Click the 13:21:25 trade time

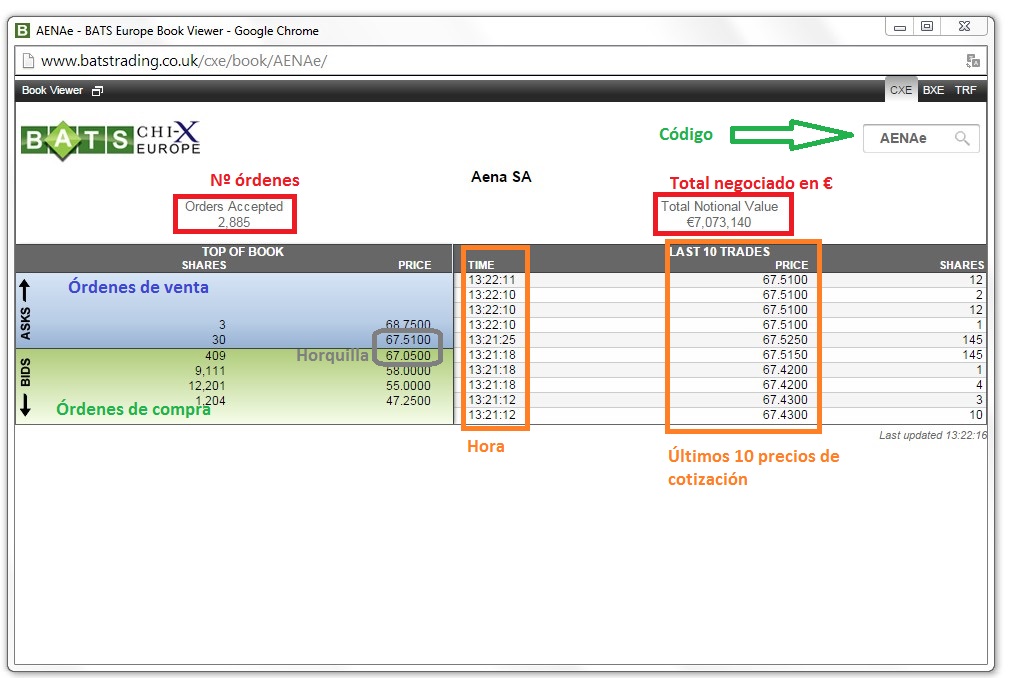click(492, 340)
